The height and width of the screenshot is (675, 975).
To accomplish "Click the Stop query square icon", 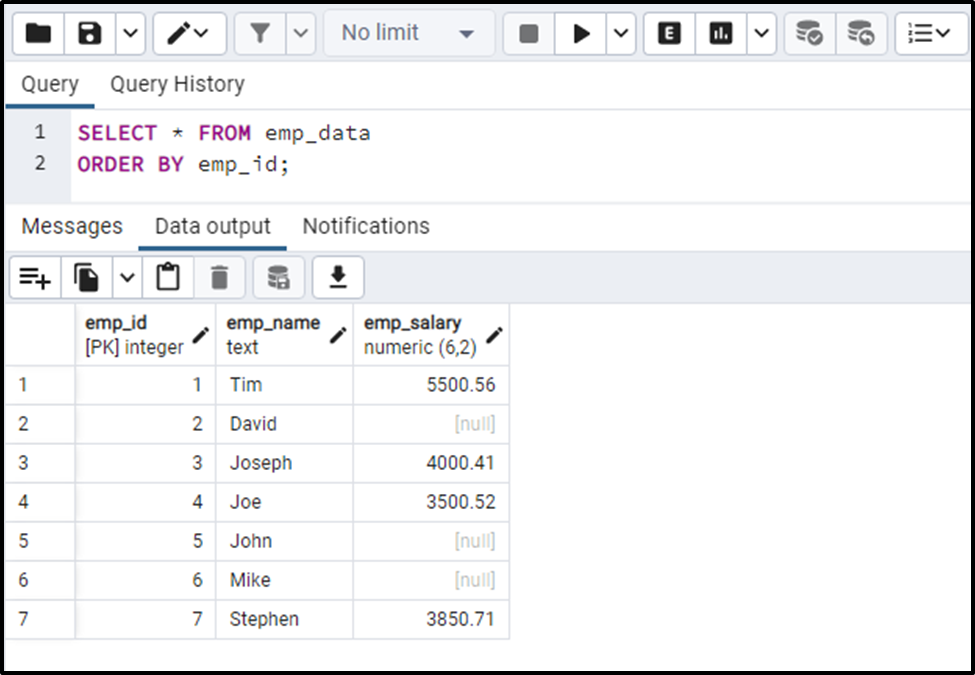I will pos(529,33).
